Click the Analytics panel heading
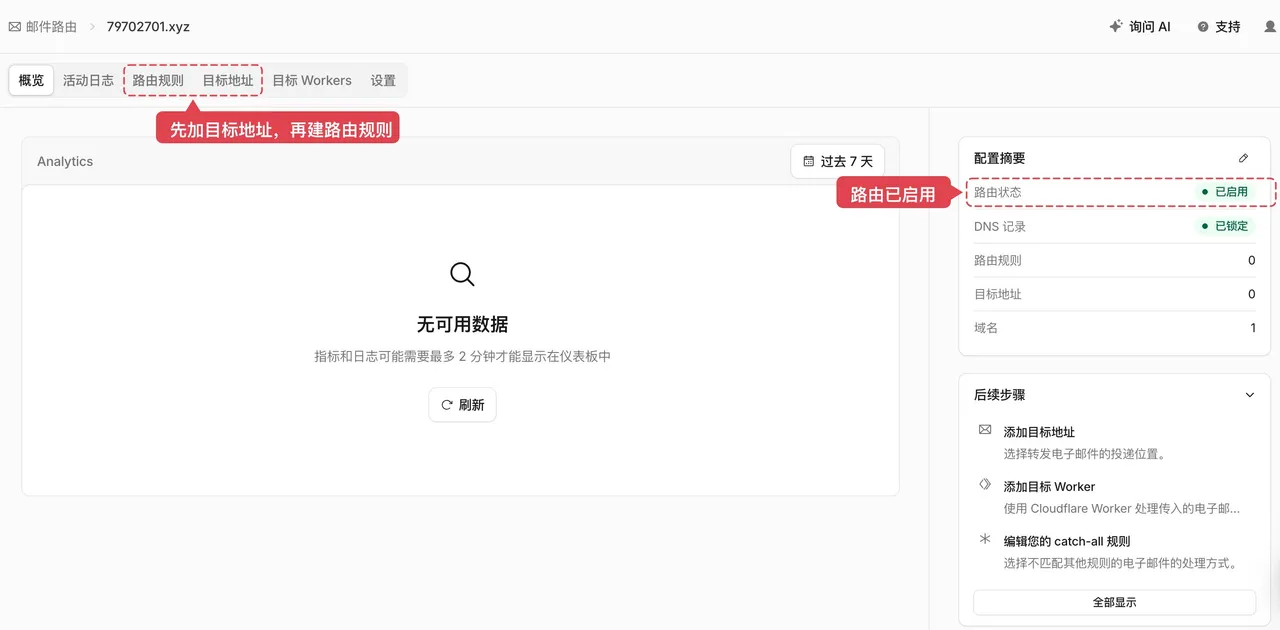The width and height of the screenshot is (1280, 630). pyautogui.click(x=65, y=161)
